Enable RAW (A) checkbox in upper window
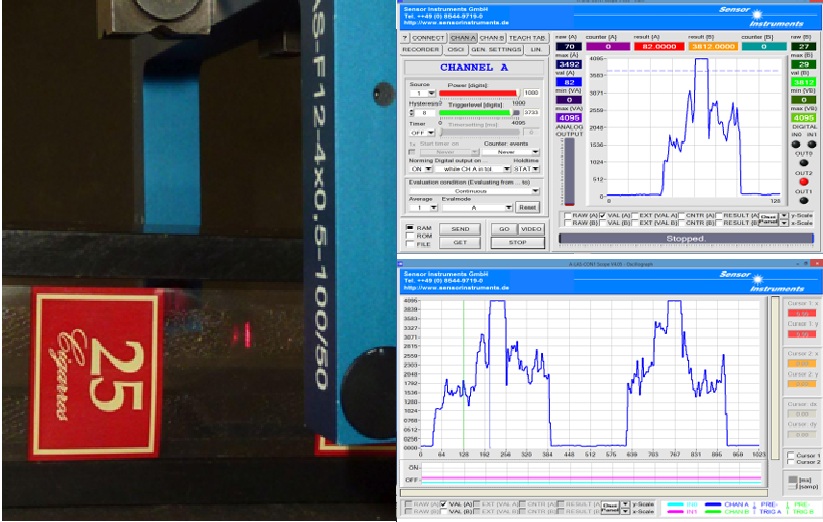Image resolution: width=823 pixels, height=522 pixels. coord(568,216)
